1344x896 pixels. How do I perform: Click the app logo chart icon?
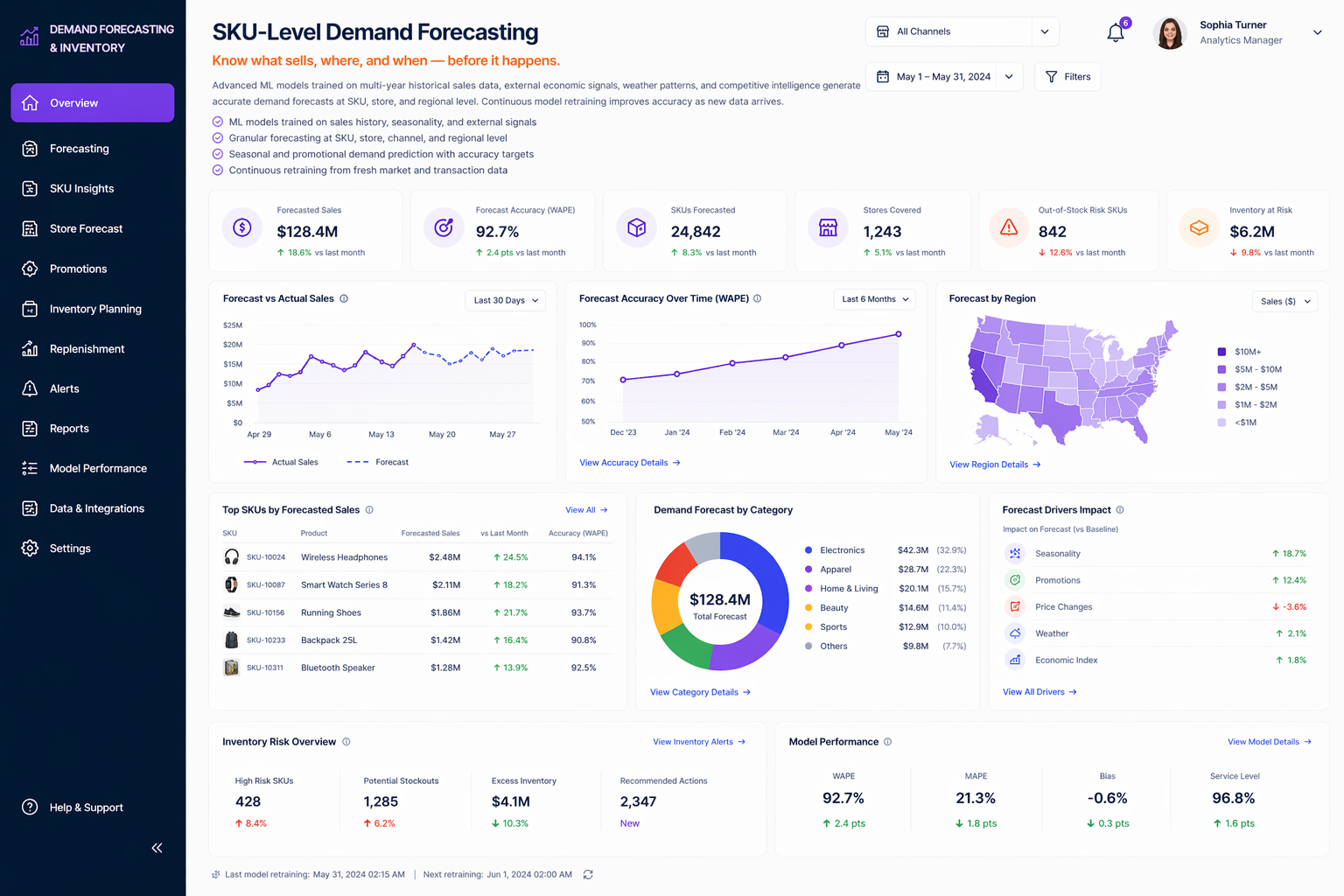pos(30,36)
